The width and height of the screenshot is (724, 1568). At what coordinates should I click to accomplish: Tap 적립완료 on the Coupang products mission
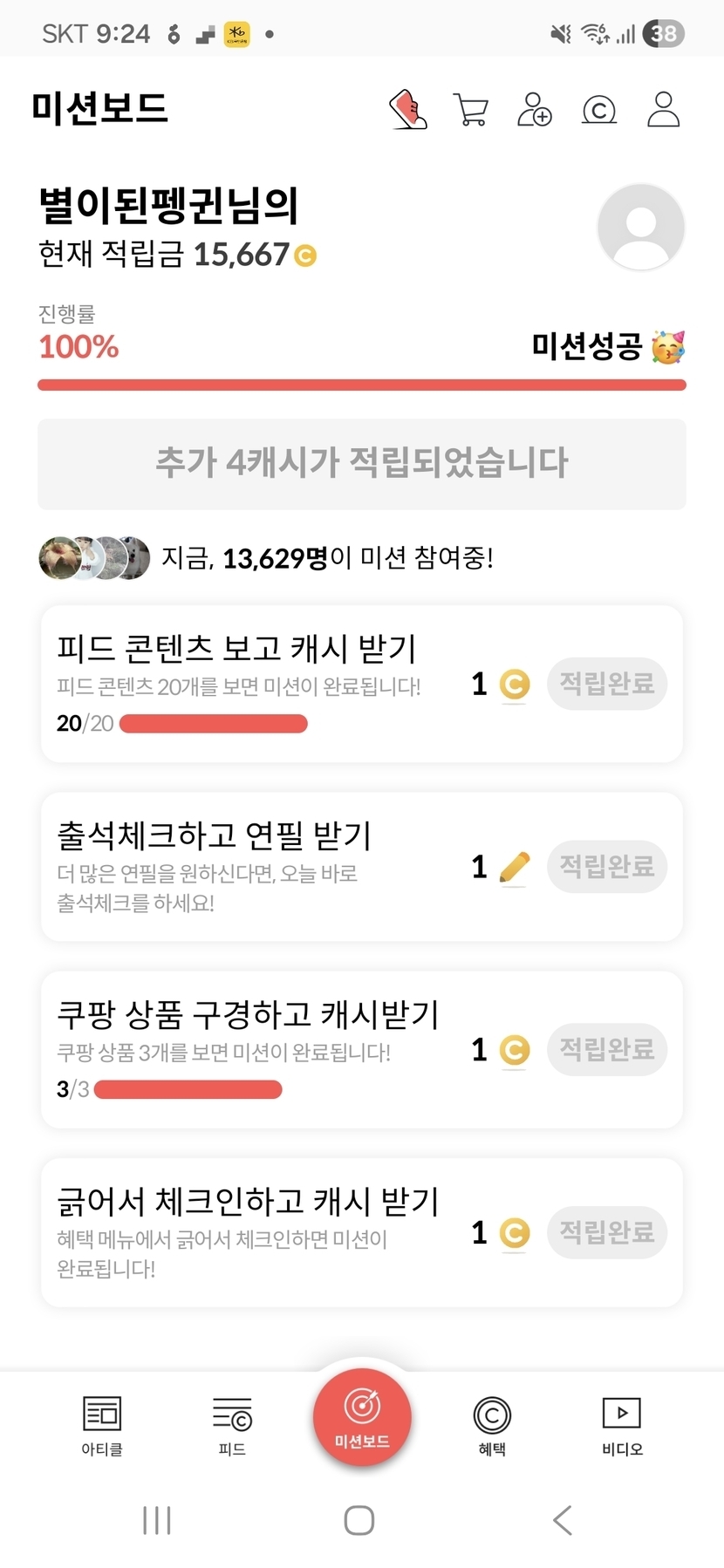coord(607,1049)
